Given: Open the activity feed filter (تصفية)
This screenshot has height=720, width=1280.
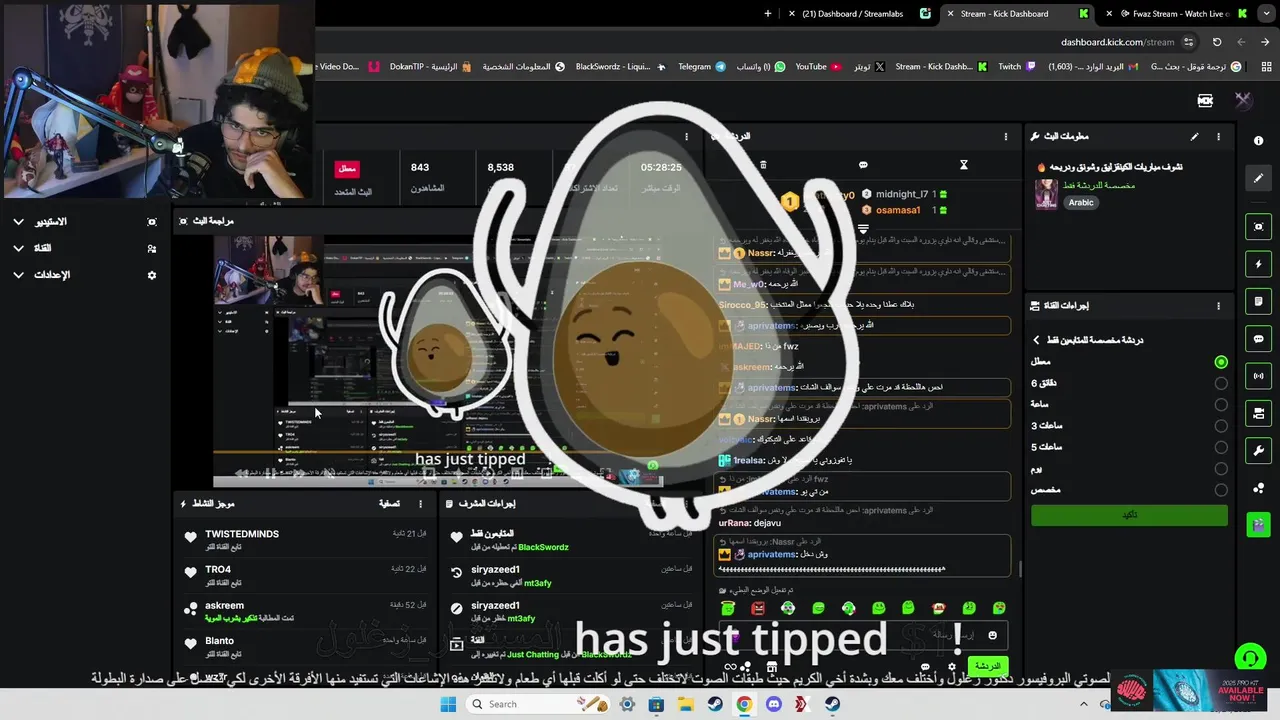Looking at the screenshot, I should coord(389,504).
